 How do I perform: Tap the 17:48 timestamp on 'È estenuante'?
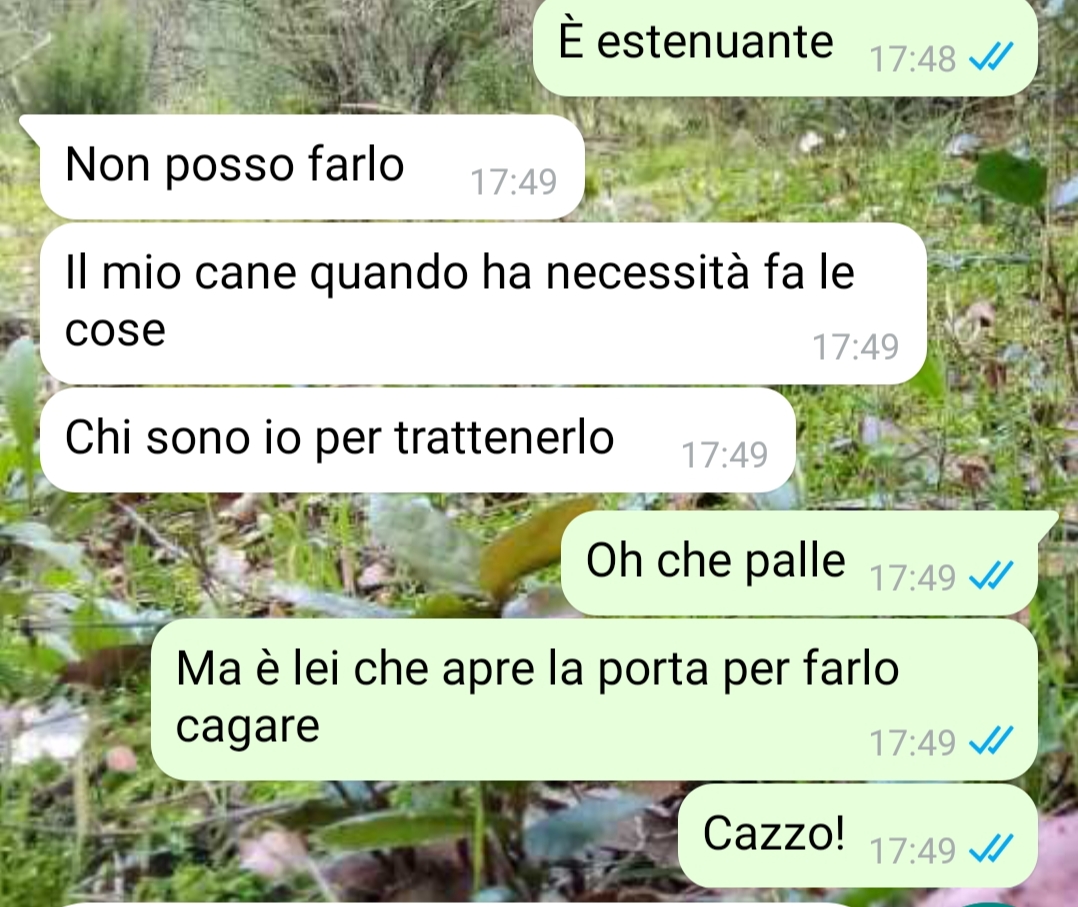tap(912, 59)
